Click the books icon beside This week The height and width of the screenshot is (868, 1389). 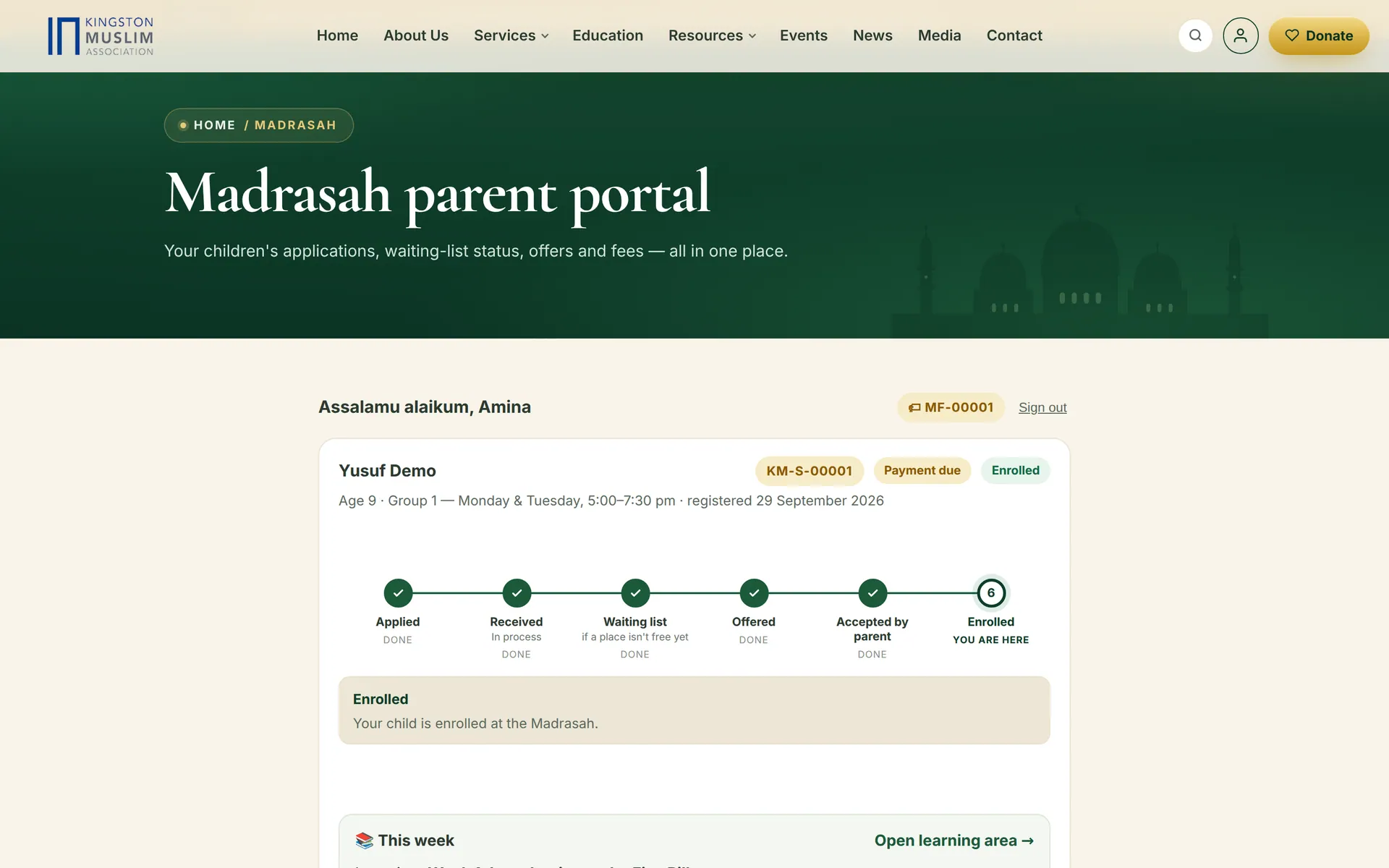tap(365, 841)
